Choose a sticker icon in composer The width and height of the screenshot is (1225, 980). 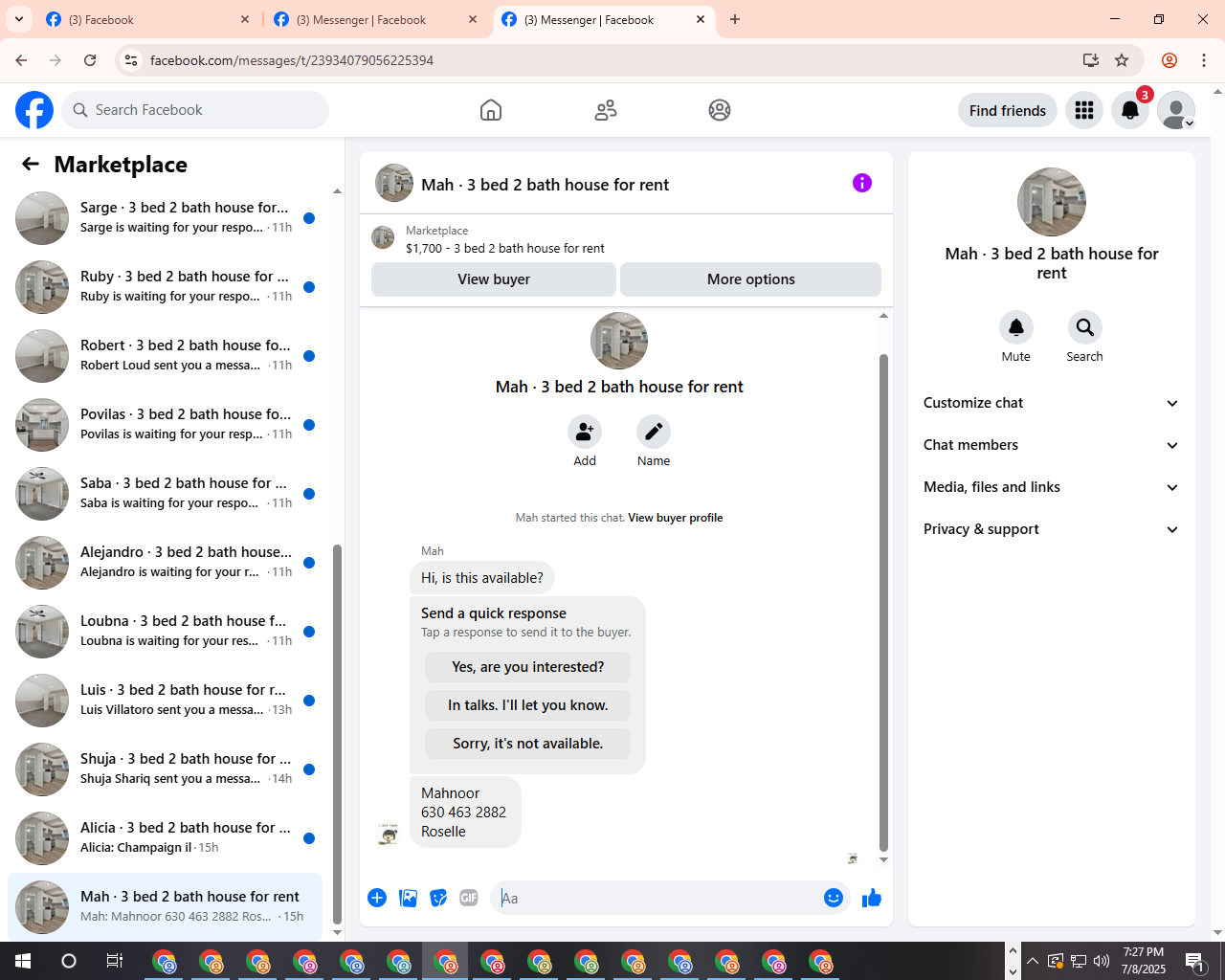438,898
